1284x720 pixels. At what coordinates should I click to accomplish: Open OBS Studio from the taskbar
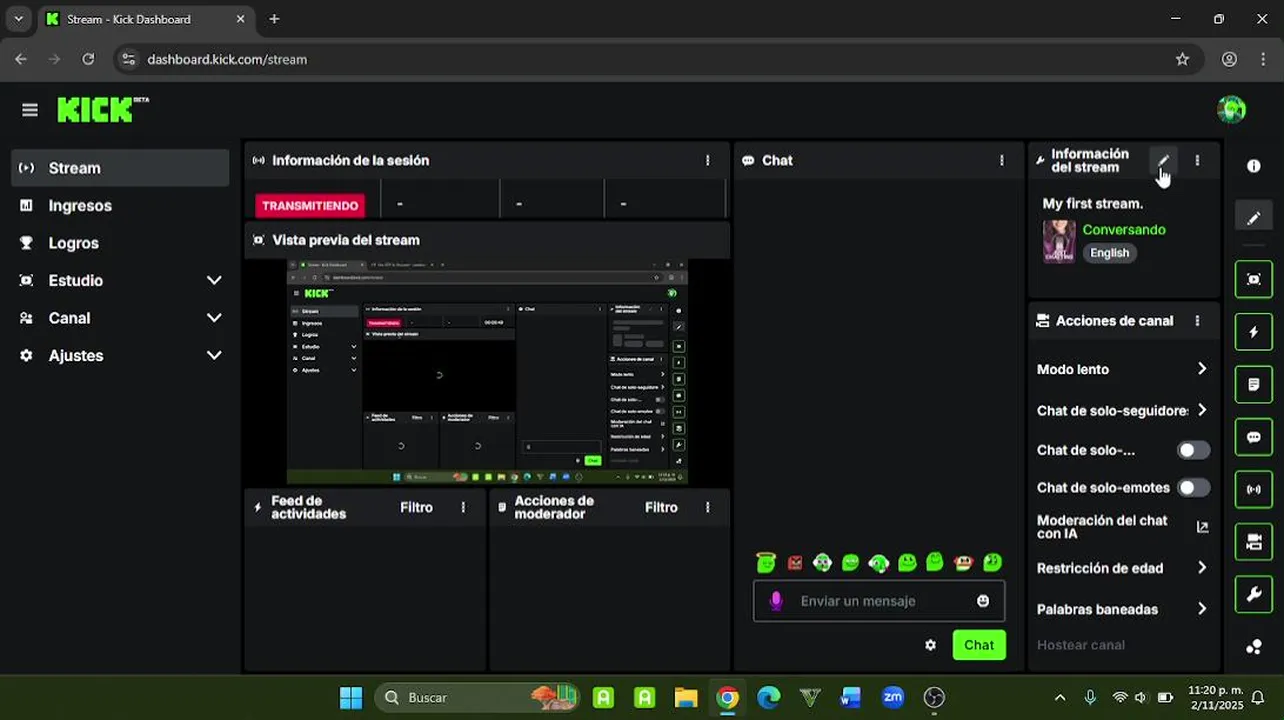[x=934, y=698]
